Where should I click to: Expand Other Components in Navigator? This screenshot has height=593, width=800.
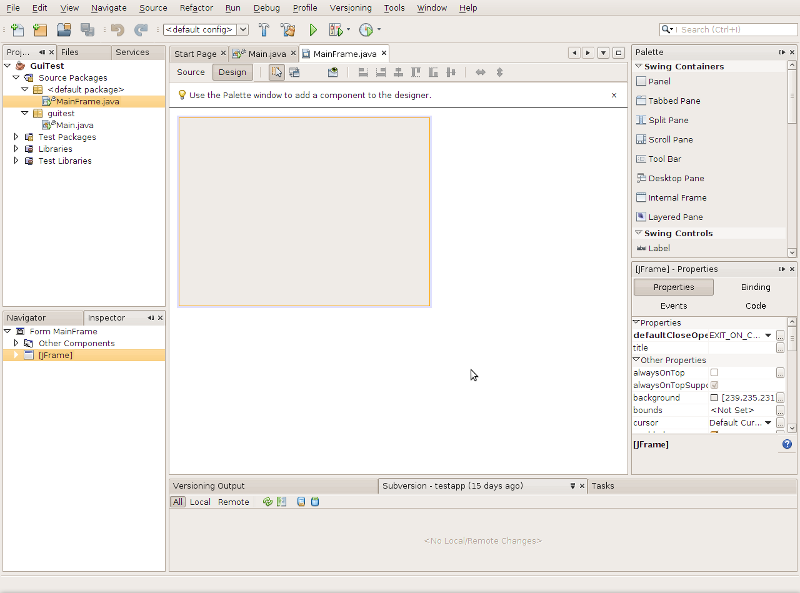pyautogui.click(x=16, y=343)
